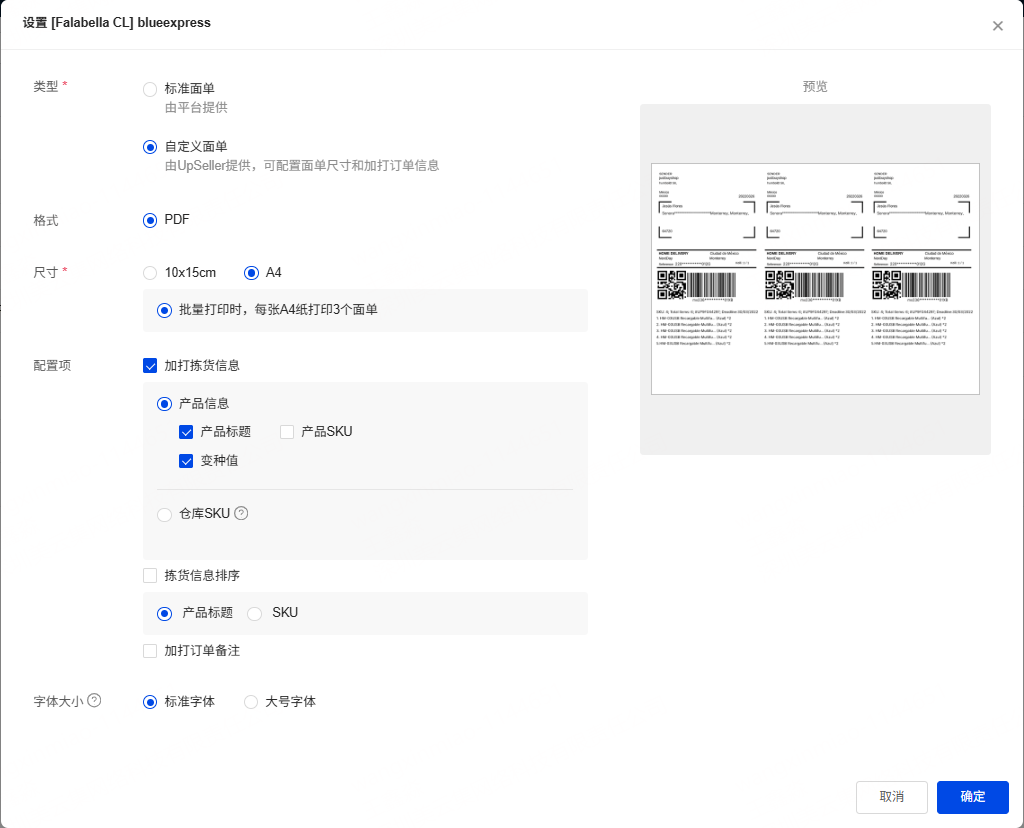Click help icon next to 字体大小
This screenshot has height=828, width=1024.
(95, 701)
